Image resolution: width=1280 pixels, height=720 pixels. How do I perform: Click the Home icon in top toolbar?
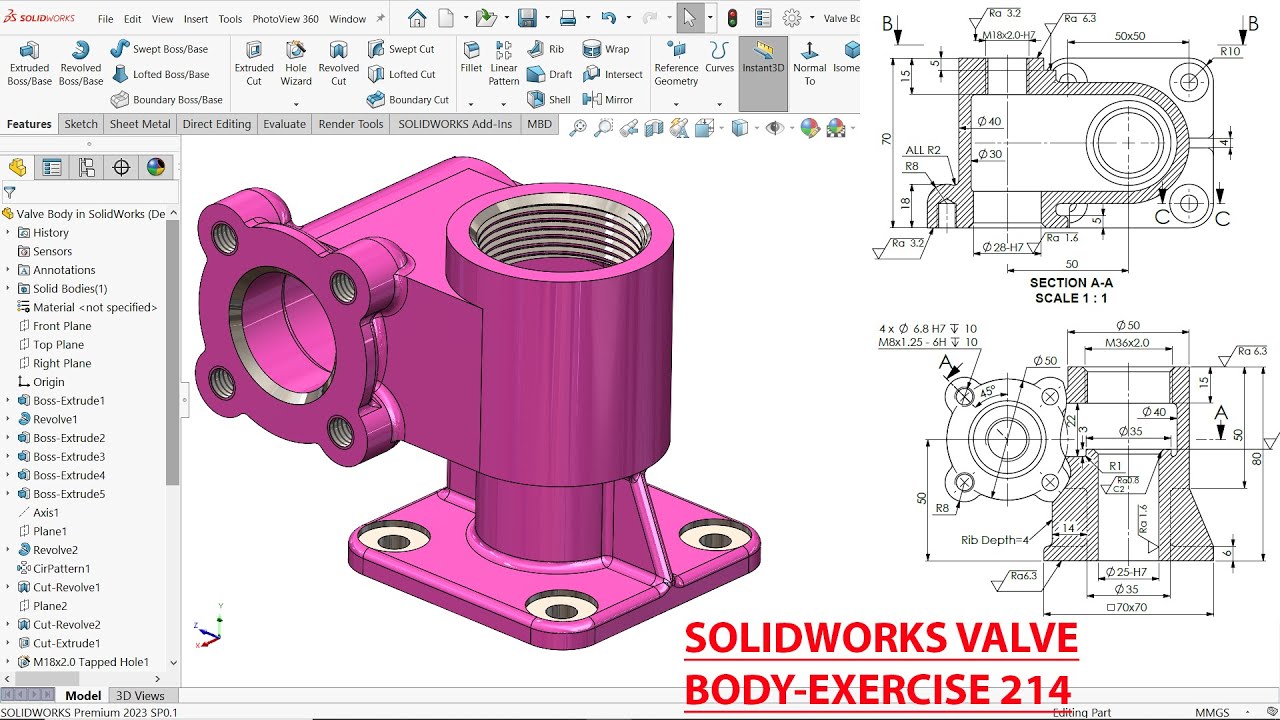point(417,18)
